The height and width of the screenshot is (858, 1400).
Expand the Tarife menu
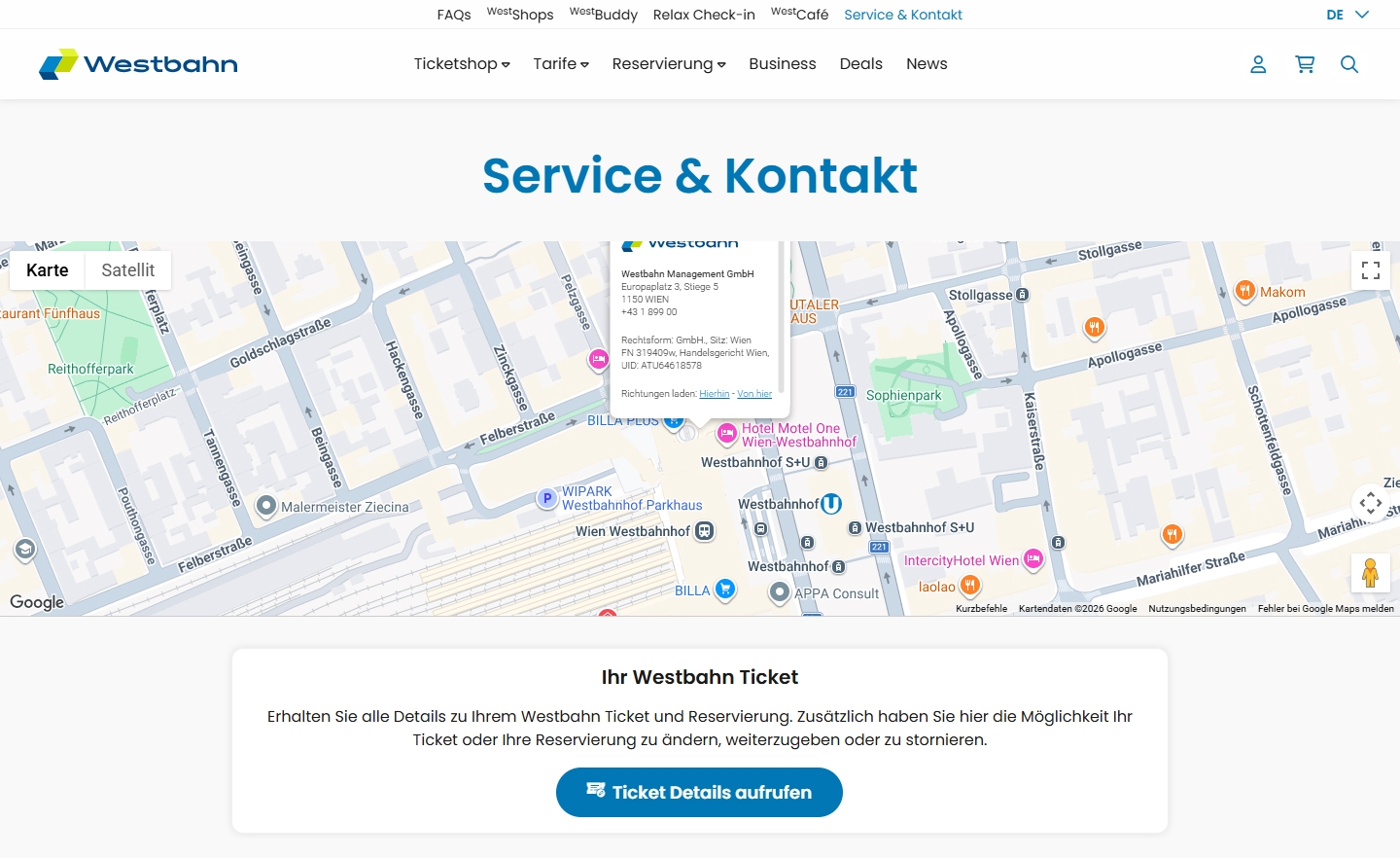point(561,64)
